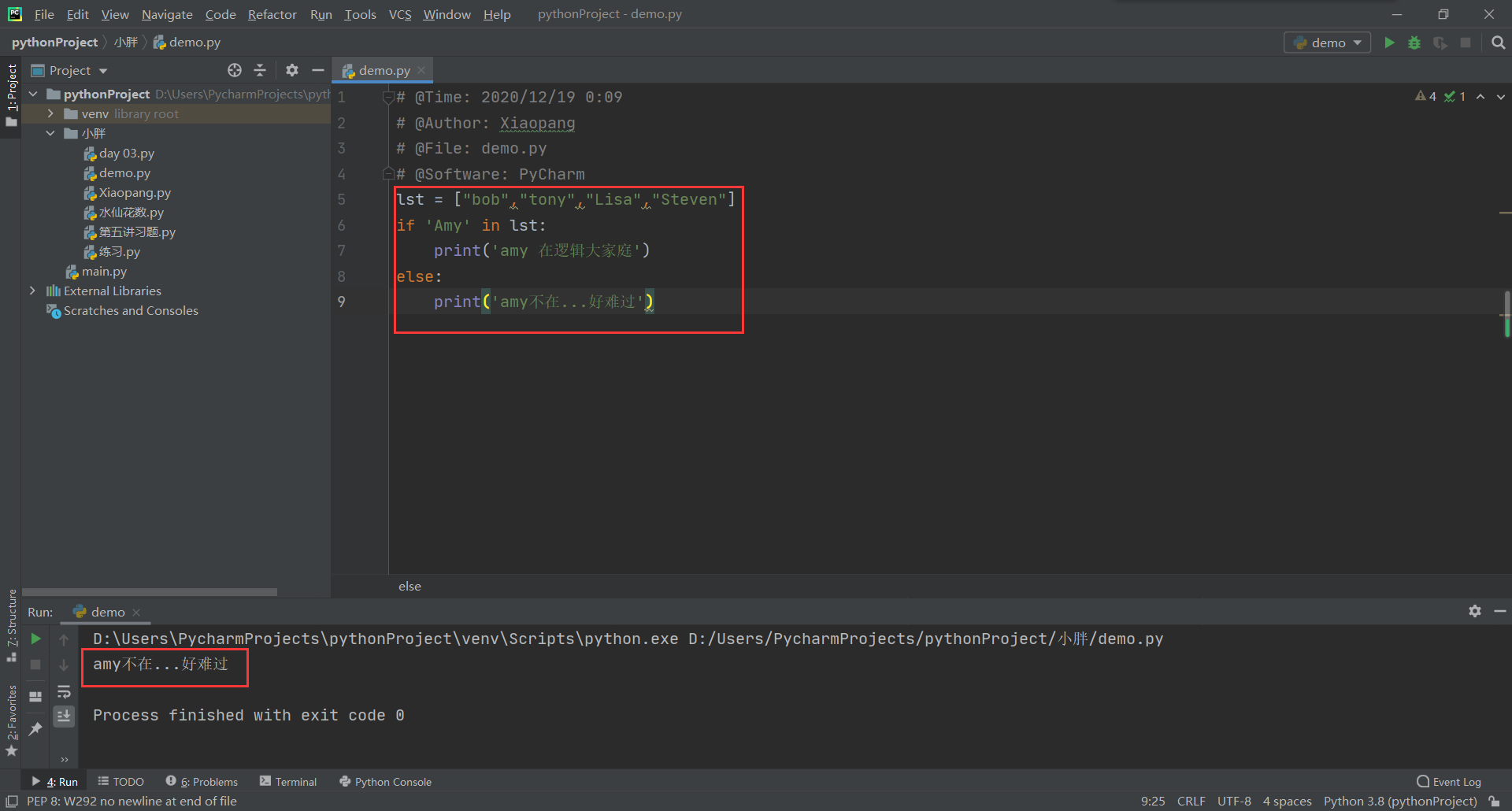Screen dimensions: 1512x811
Task: Click the 小胖 breadcrumb in navigation bar
Action: (x=125, y=43)
